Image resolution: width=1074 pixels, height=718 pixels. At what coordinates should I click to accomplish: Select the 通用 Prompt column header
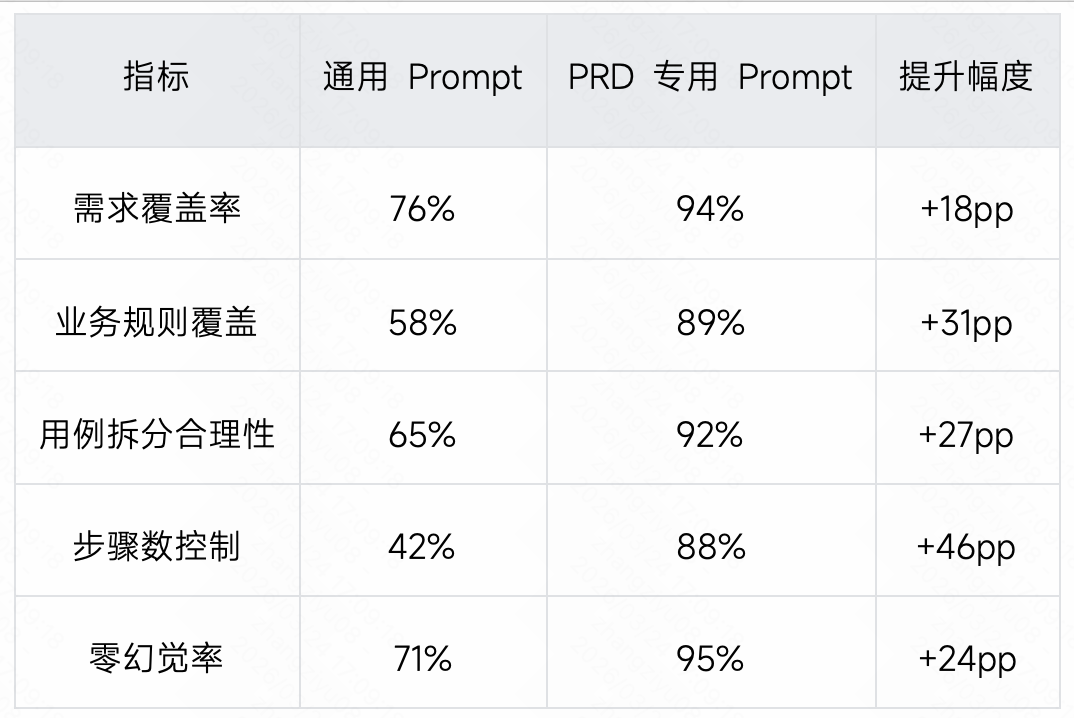(x=422, y=78)
